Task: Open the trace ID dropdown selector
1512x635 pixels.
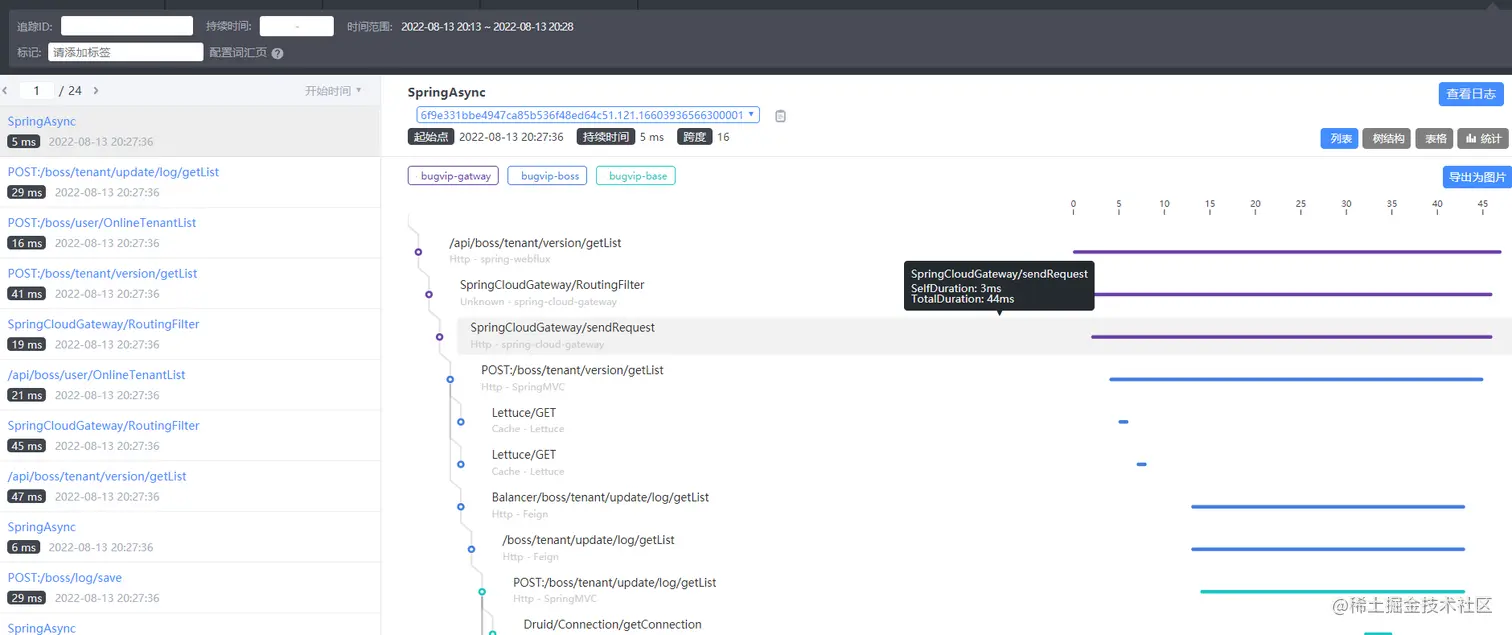Action: 588,115
